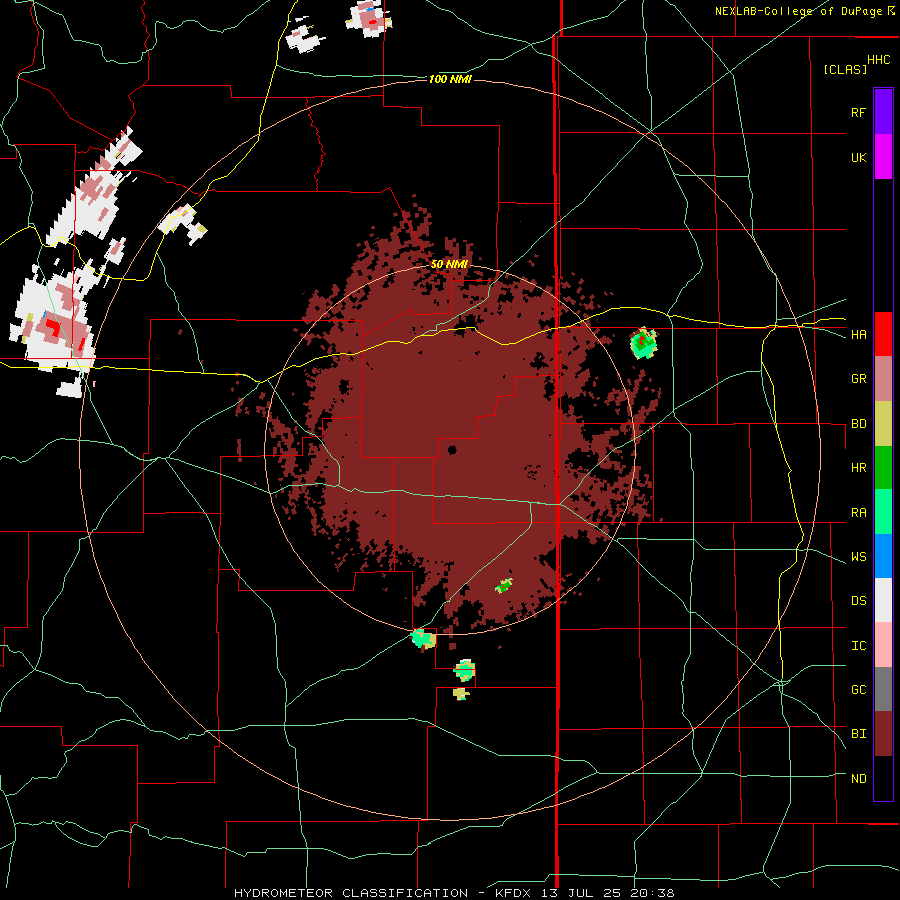Viewport: 900px width, 900px height.
Task: Click the "ND" legend label
Action: 858,779
